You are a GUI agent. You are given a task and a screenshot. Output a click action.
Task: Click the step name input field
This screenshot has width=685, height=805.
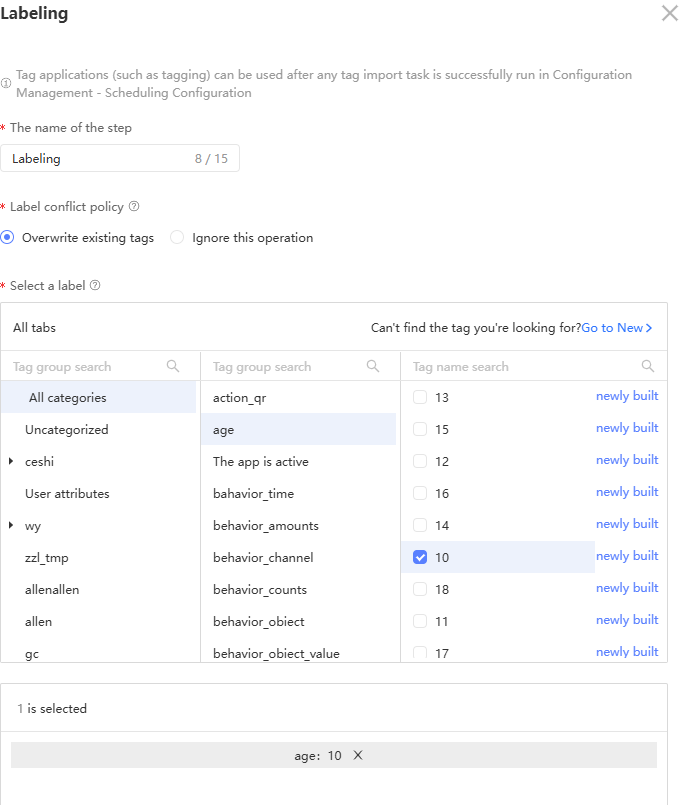[x=100, y=159]
